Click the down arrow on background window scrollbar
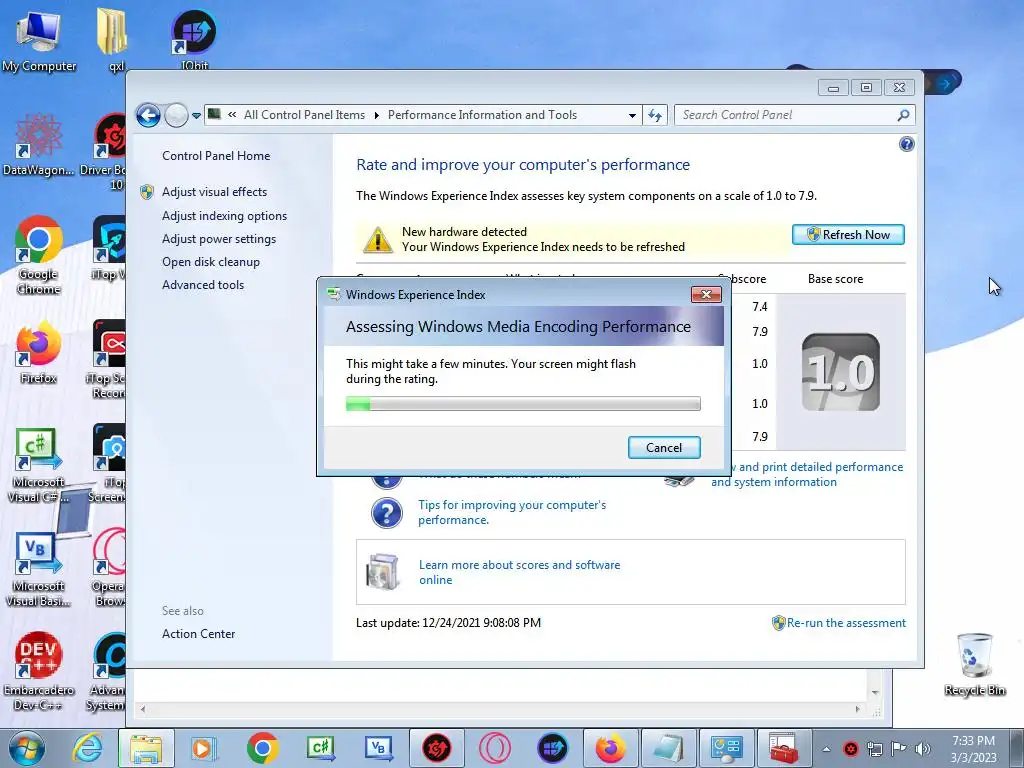Viewport: 1024px width, 768px height. [875, 692]
